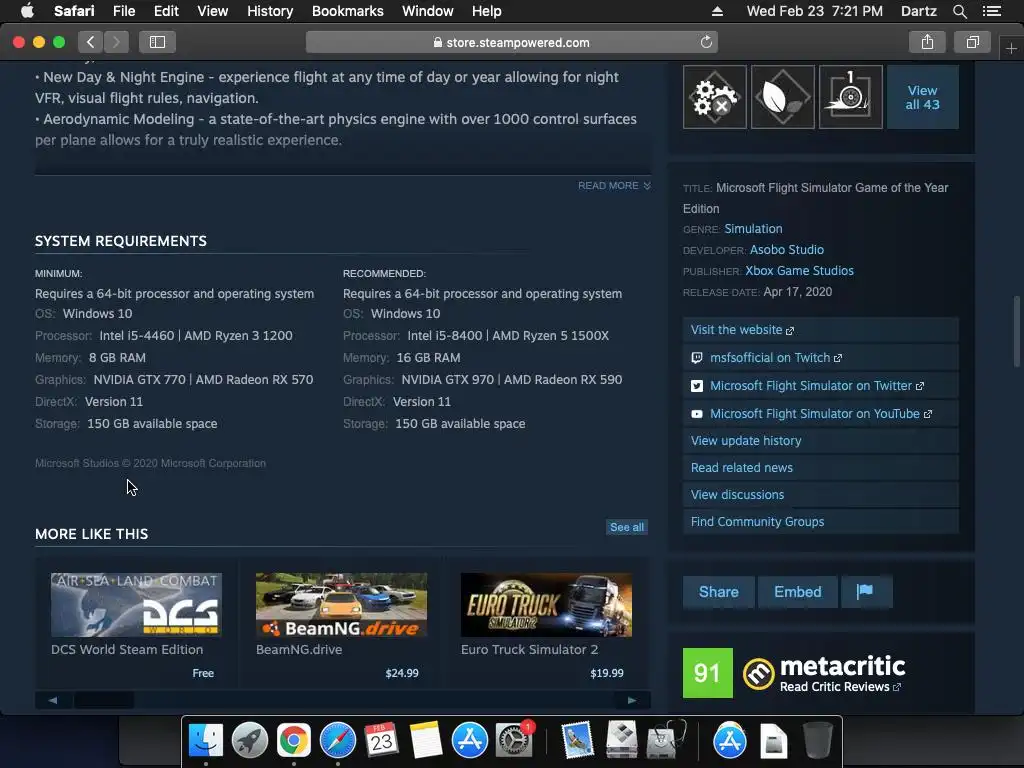The width and height of the screenshot is (1024, 768).
Task: Click the carousel right arrow
Action: tap(632, 700)
